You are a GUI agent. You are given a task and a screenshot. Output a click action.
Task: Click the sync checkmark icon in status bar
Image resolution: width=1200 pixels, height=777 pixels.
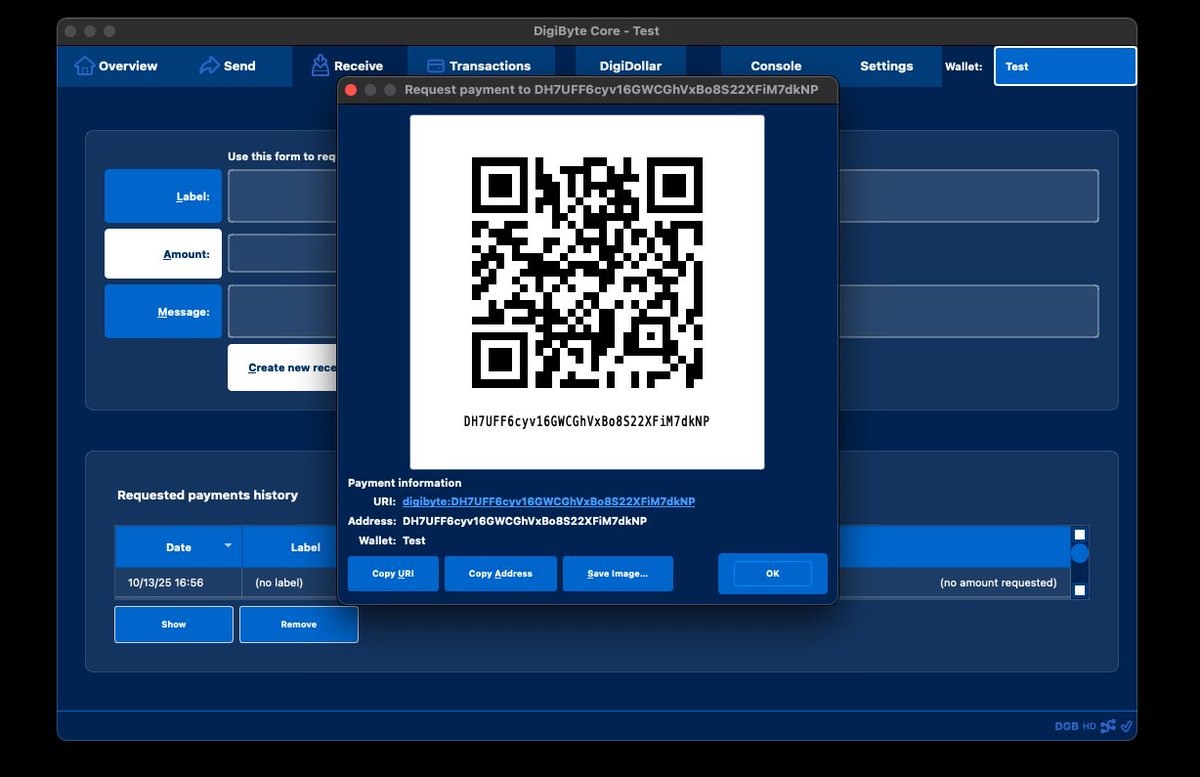1127,727
